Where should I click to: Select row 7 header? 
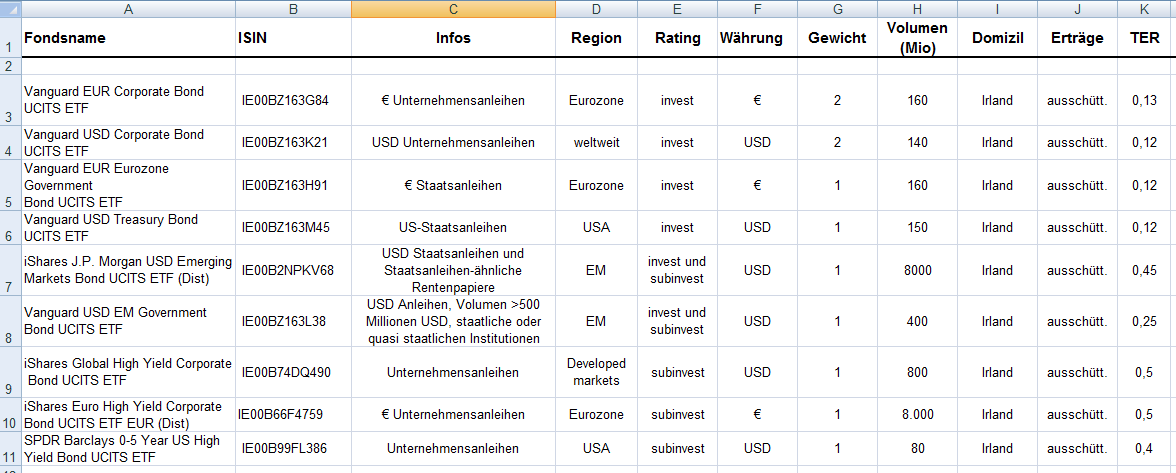click(x=10, y=270)
